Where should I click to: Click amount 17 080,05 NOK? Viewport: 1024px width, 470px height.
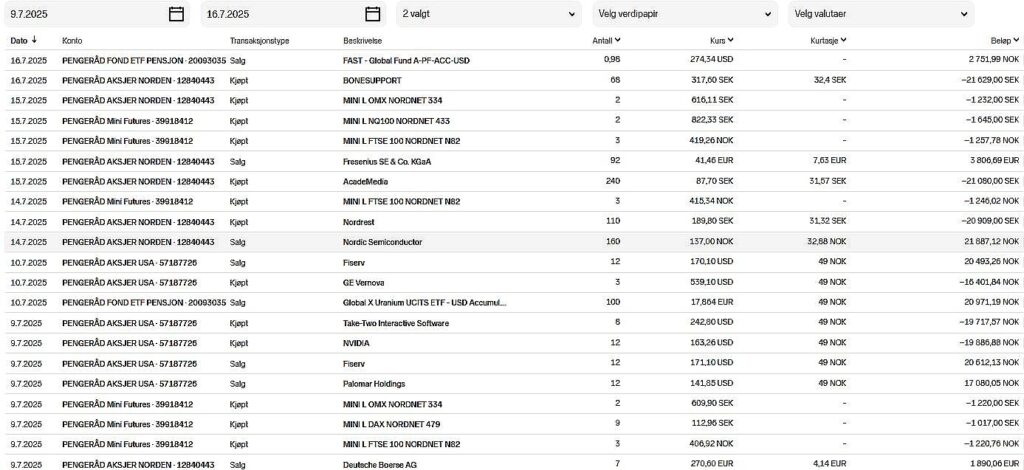(992, 384)
